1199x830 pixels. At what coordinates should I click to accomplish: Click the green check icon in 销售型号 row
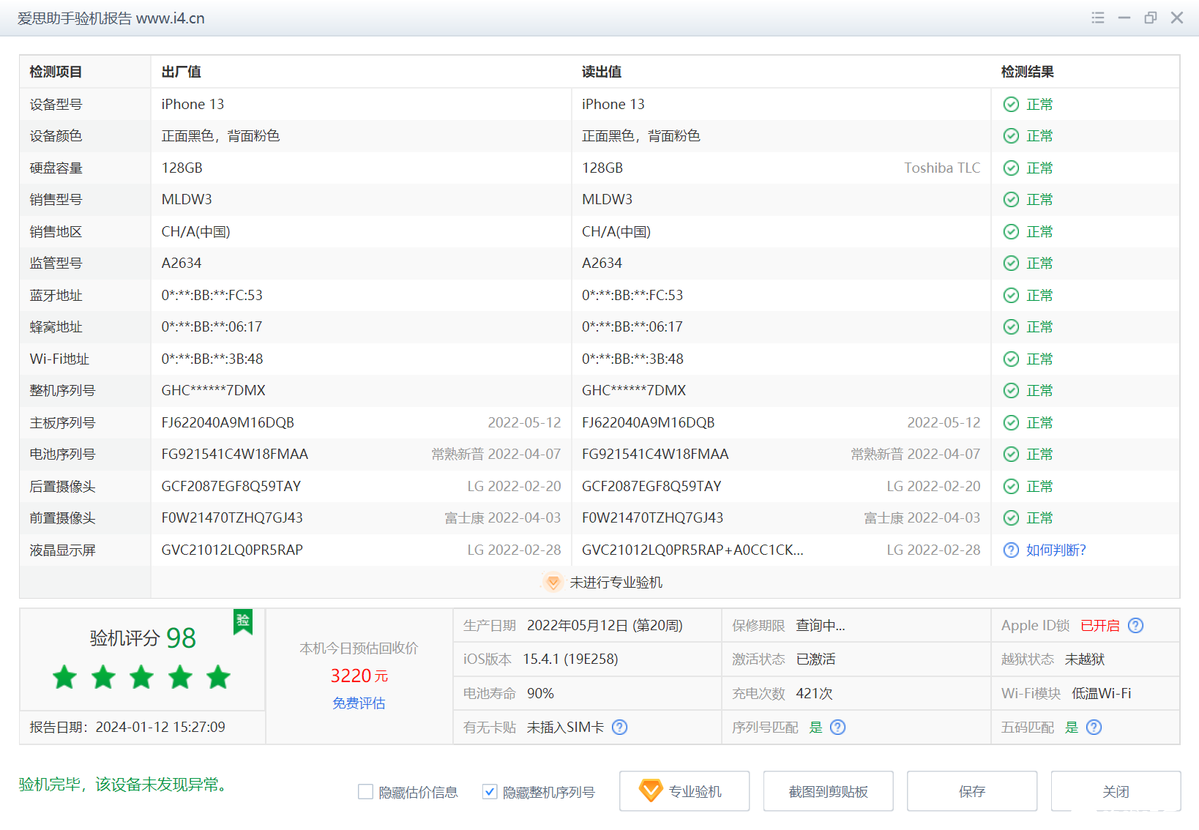(x=1011, y=200)
